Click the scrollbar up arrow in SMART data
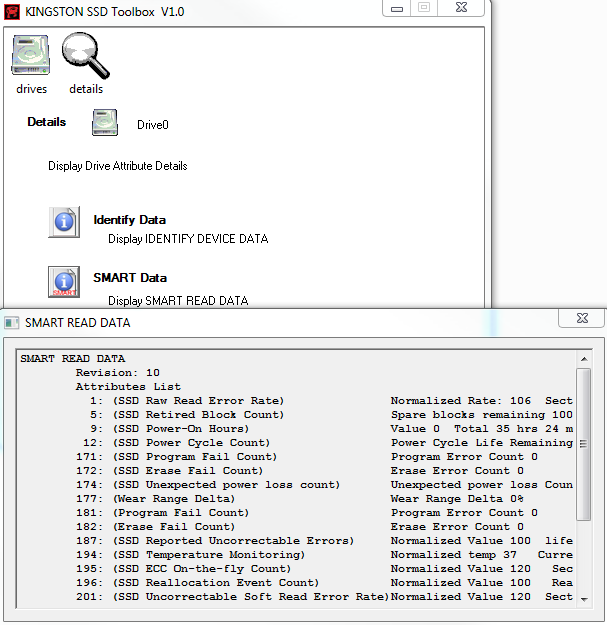 coord(584,359)
